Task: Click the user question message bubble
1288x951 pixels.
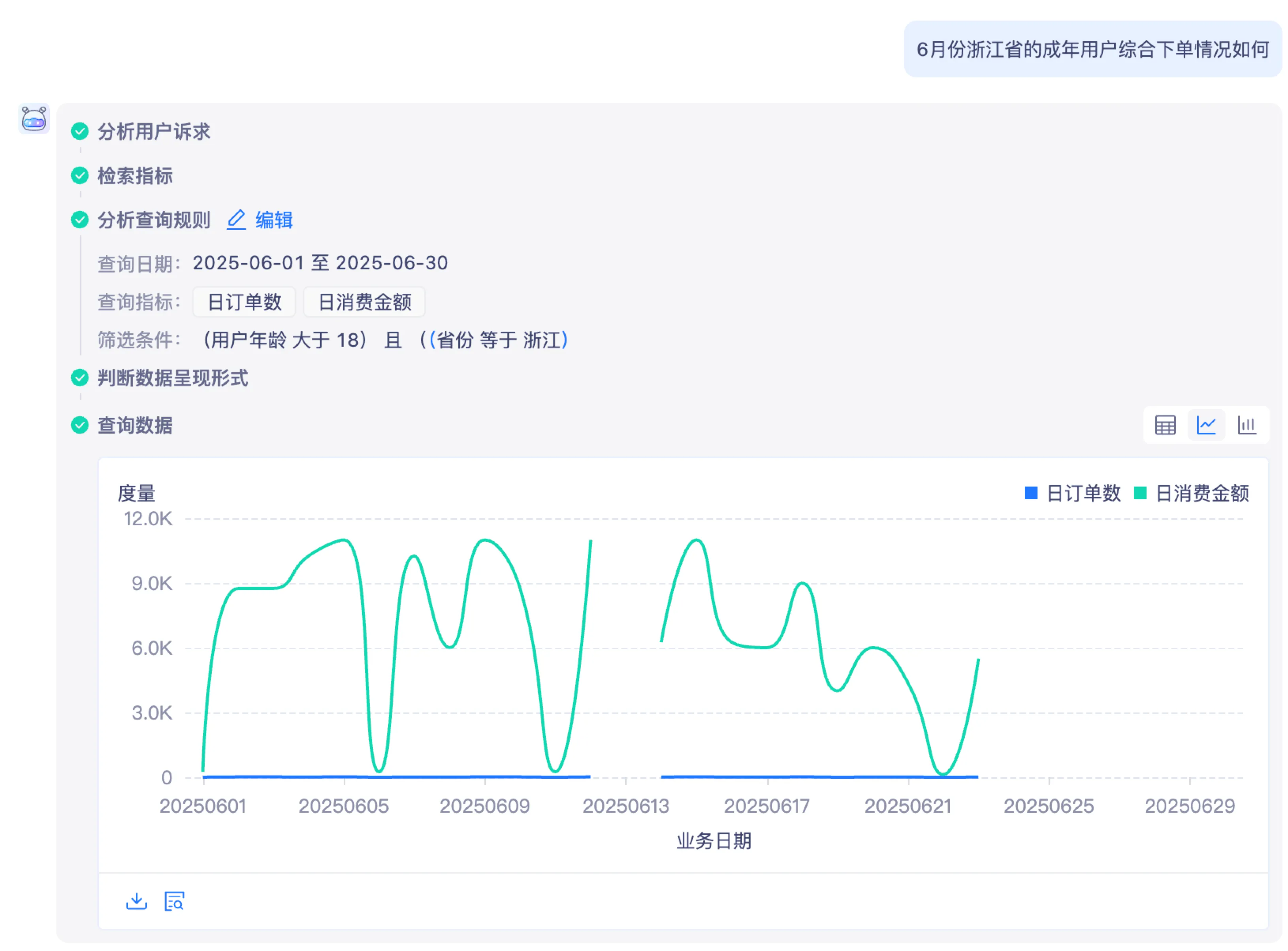Action: [1092, 49]
